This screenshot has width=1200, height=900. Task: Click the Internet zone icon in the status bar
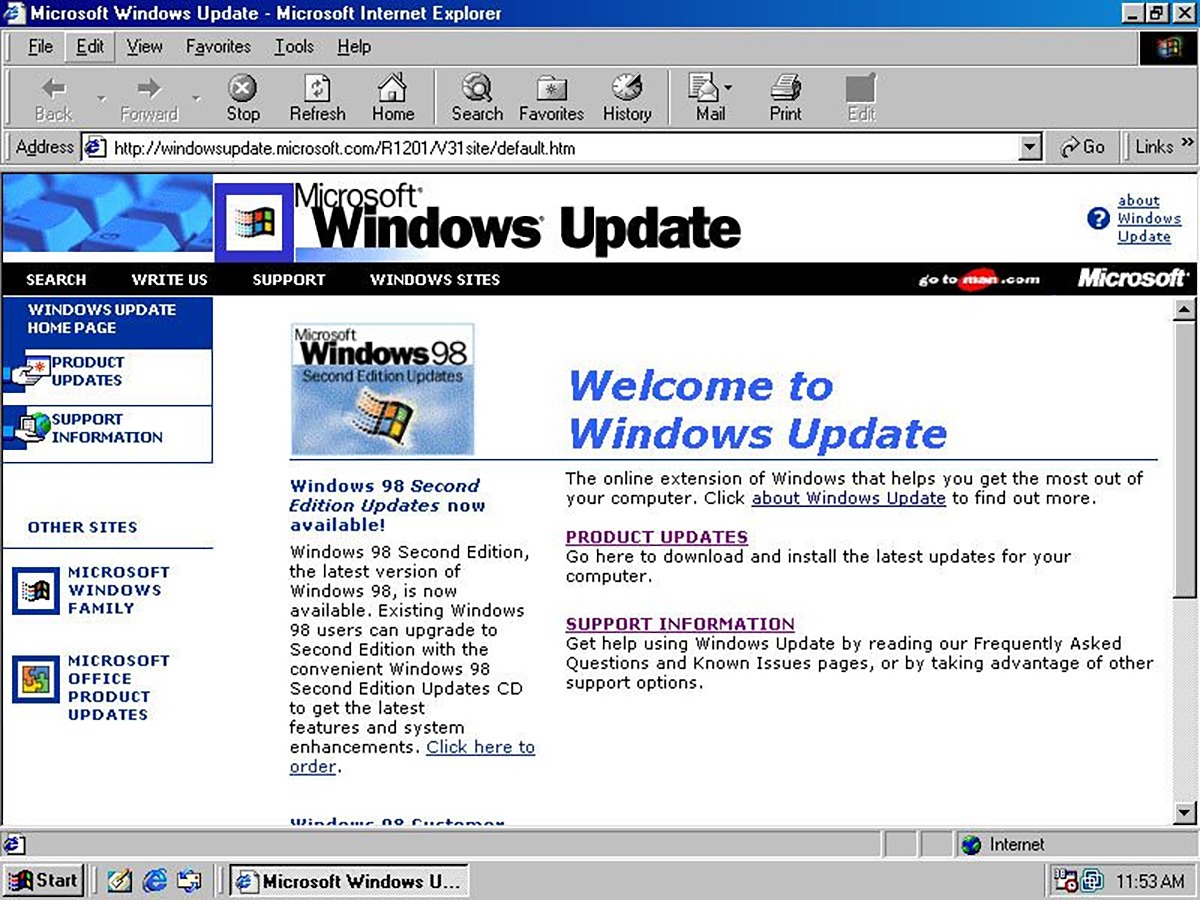point(970,844)
